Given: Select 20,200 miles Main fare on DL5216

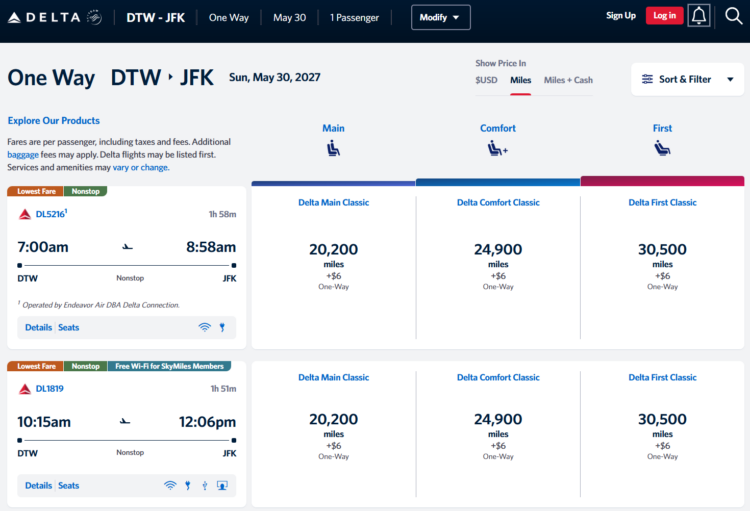Looking at the screenshot, I should click(333, 266).
